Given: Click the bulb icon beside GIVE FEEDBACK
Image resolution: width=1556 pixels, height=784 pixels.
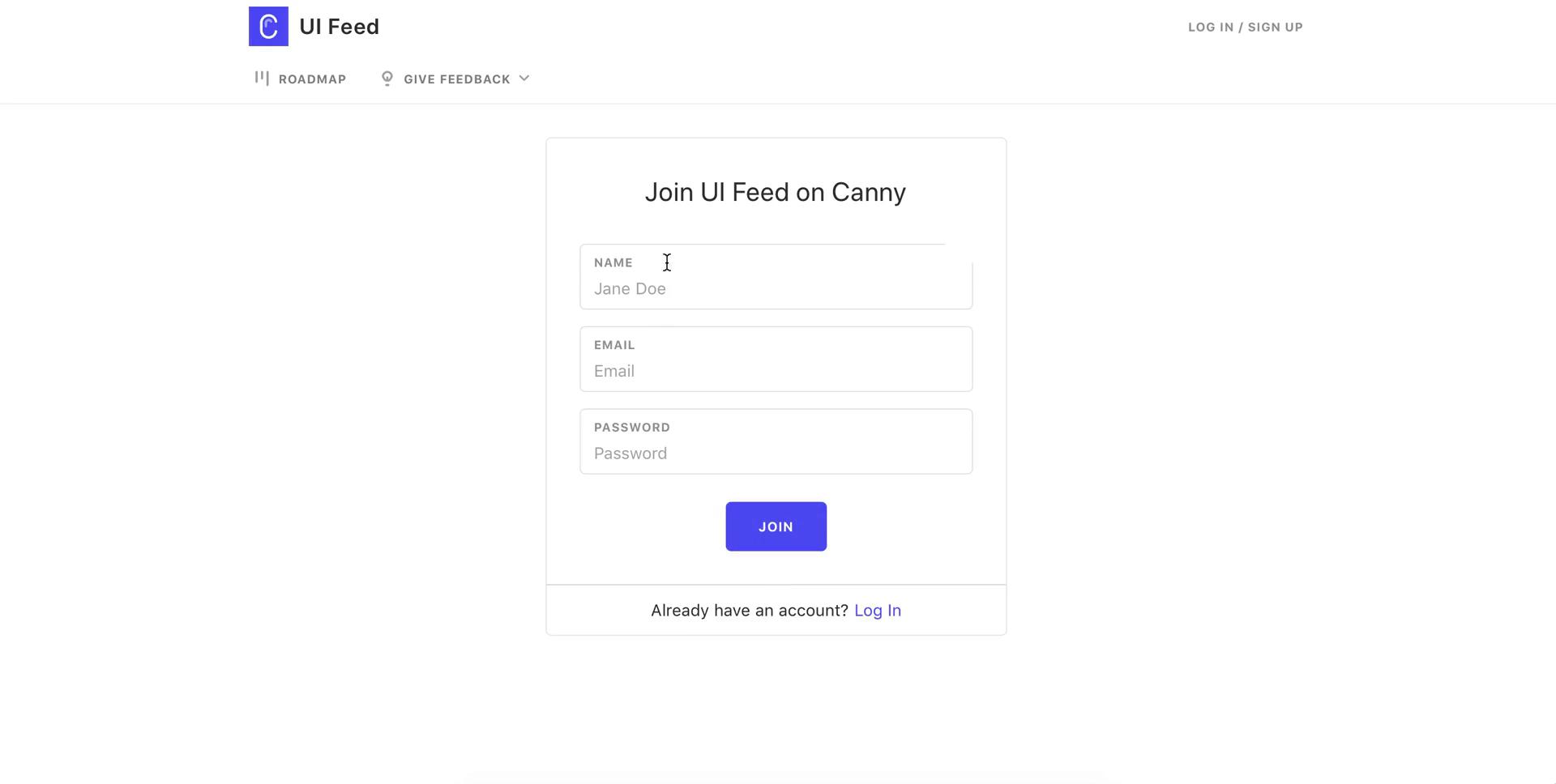Looking at the screenshot, I should pyautogui.click(x=387, y=78).
